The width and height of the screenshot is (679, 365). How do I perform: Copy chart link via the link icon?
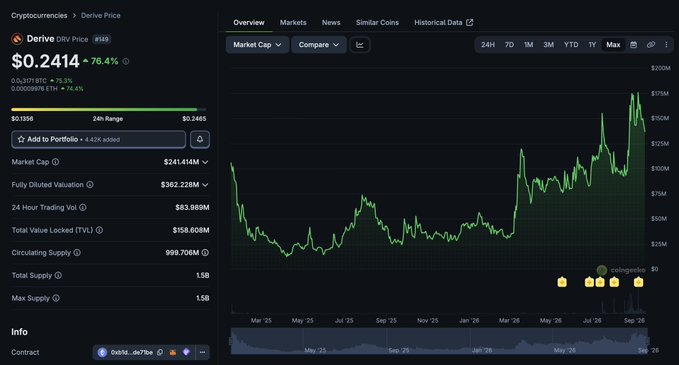[650, 45]
